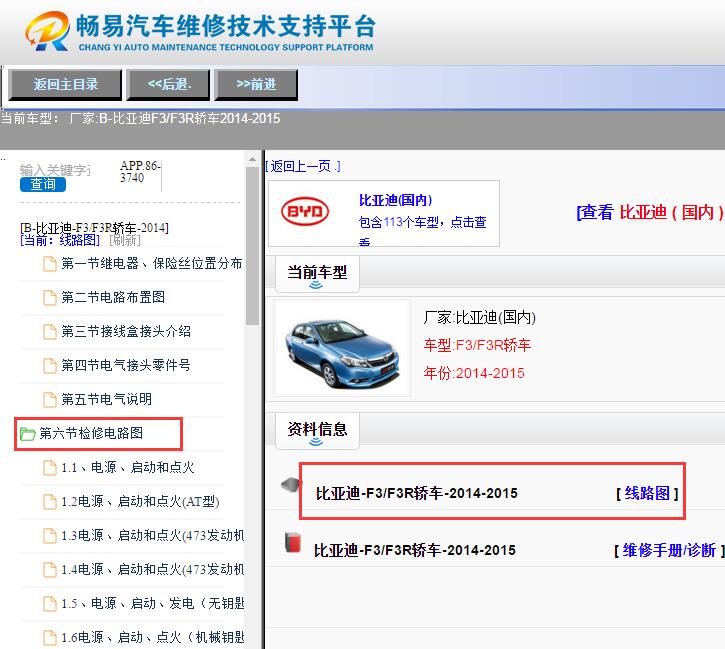The width and height of the screenshot is (725, 649).
Task: Click the APP.86-3740 label
Action: tap(140, 171)
